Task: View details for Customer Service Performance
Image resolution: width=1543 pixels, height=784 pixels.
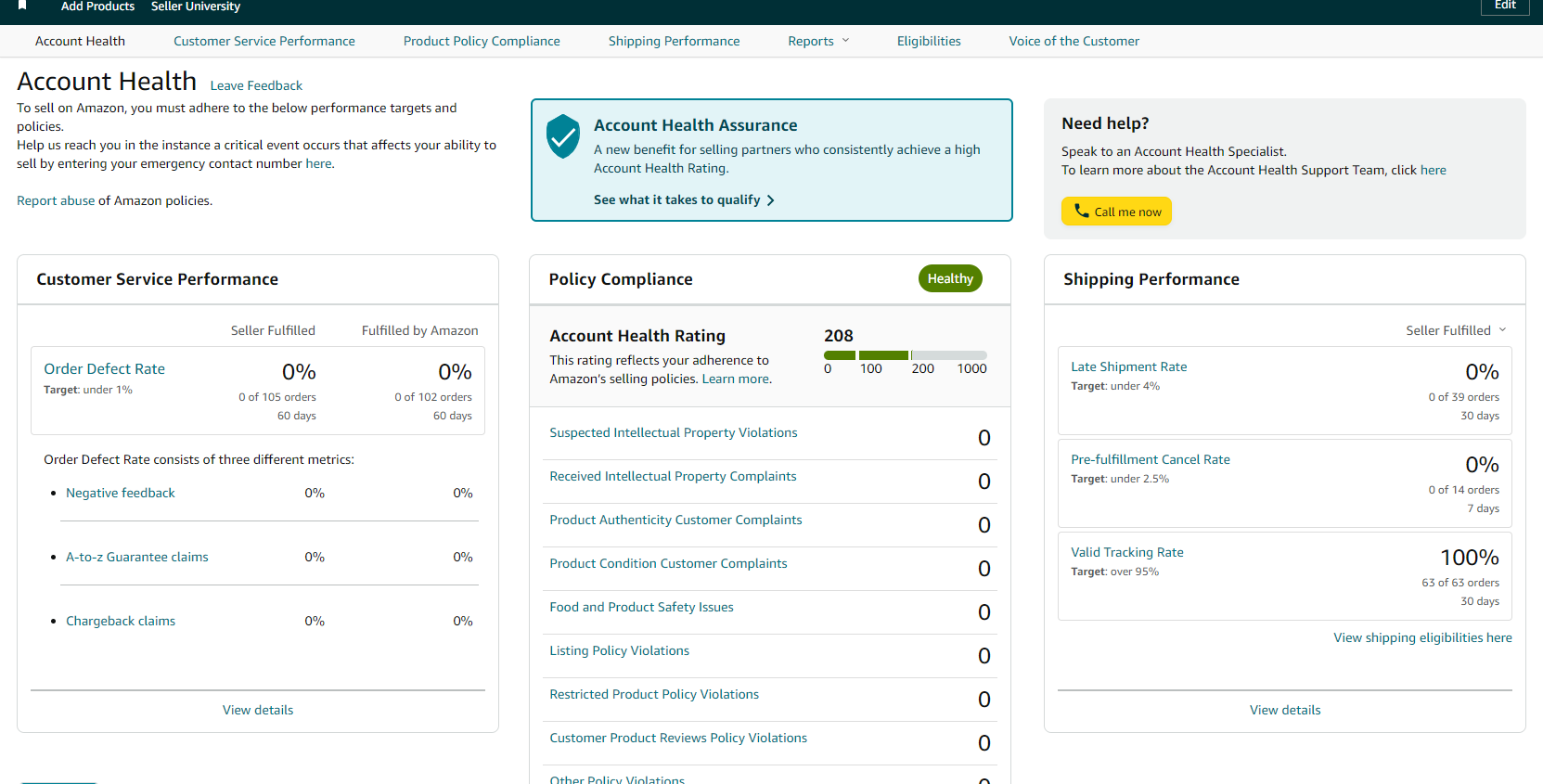Action: coord(258,711)
